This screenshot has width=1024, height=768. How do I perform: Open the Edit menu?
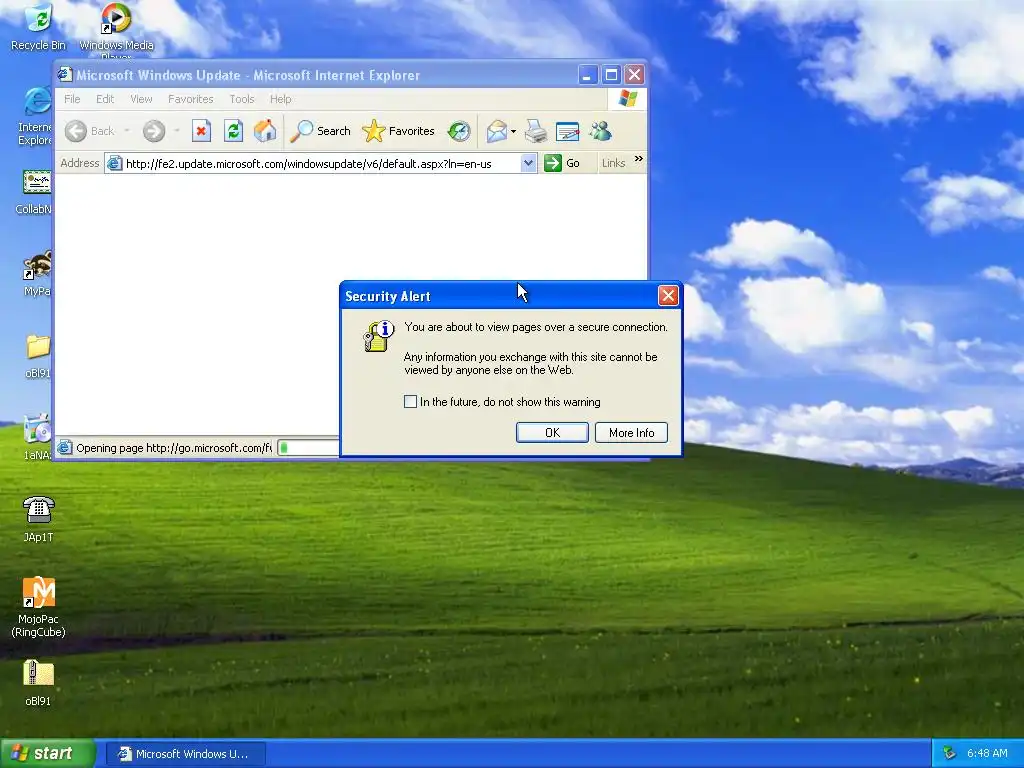click(104, 99)
